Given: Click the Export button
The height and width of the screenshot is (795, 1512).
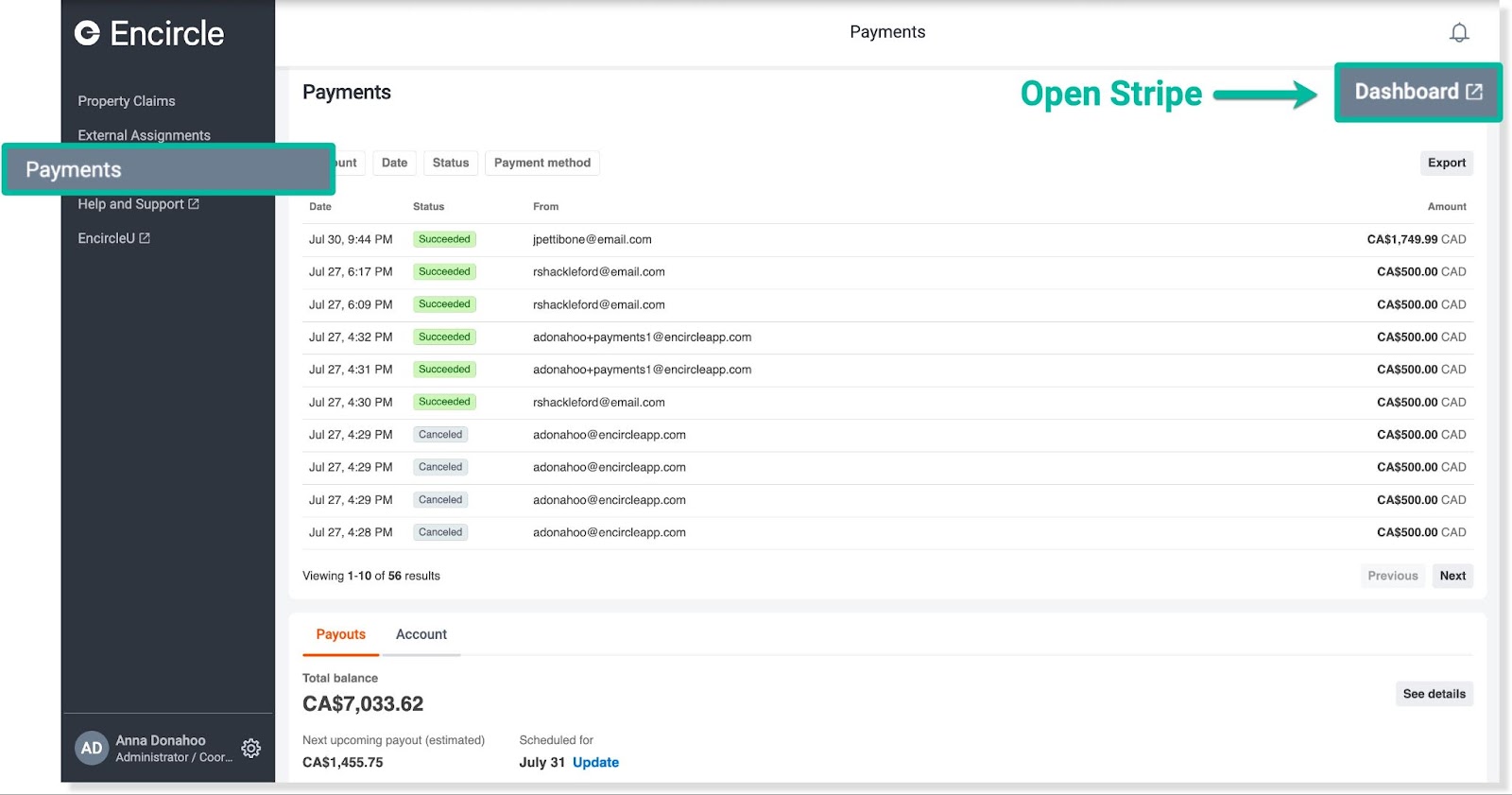Looking at the screenshot, I should [1447, 163].
